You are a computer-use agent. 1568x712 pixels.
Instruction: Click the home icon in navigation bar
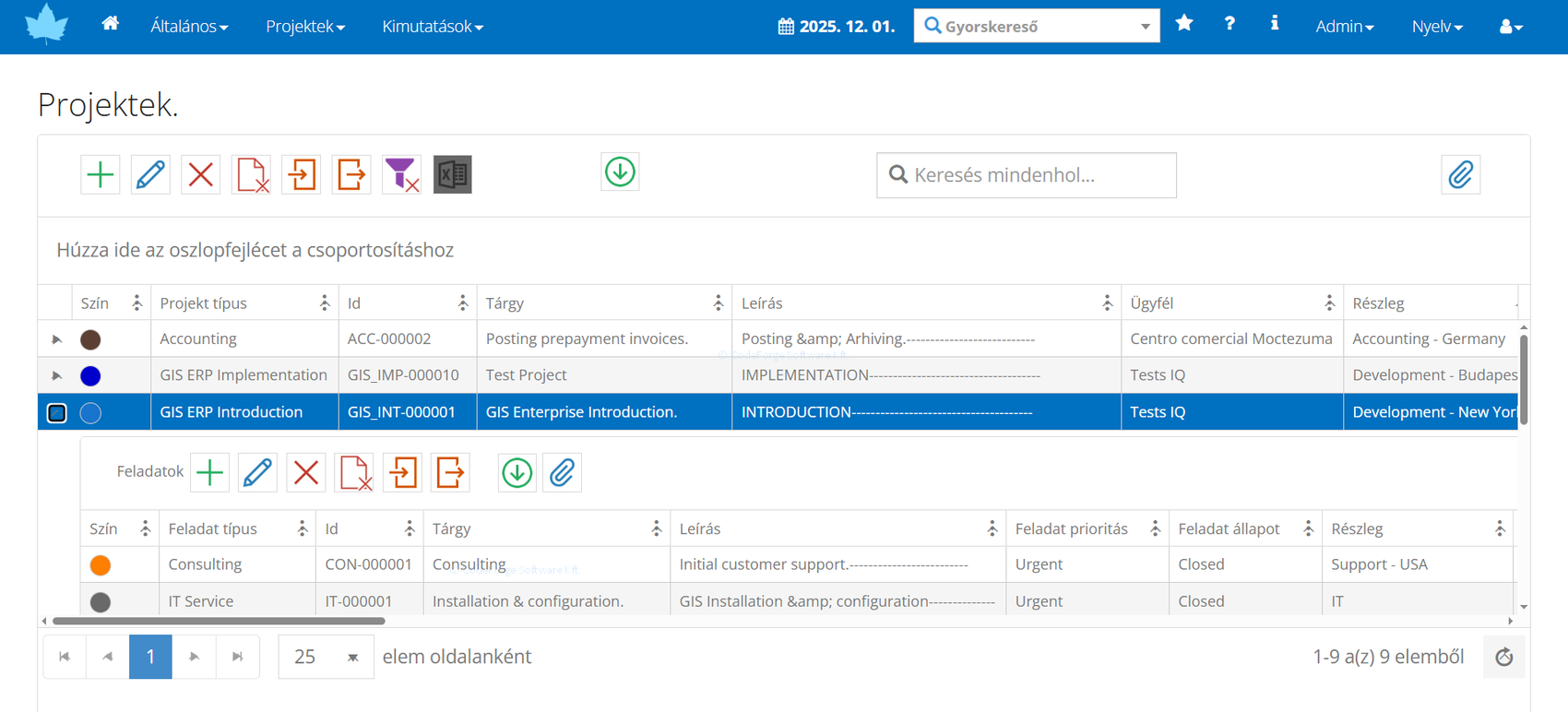click(x=110, y=24)
